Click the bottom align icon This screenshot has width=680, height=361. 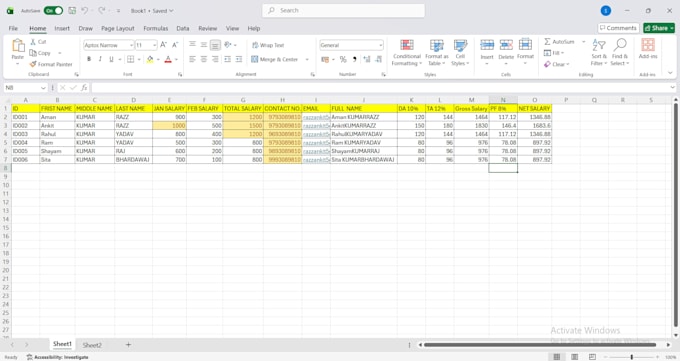point(215,45)
